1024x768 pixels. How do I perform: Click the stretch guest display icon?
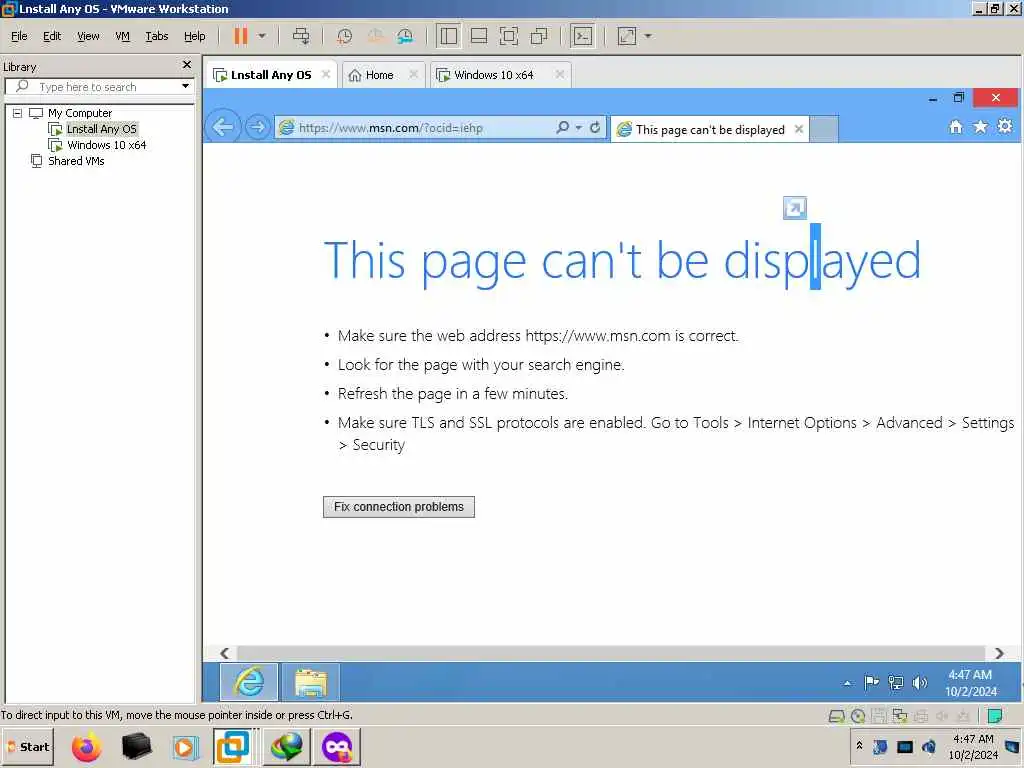point(627,36)
